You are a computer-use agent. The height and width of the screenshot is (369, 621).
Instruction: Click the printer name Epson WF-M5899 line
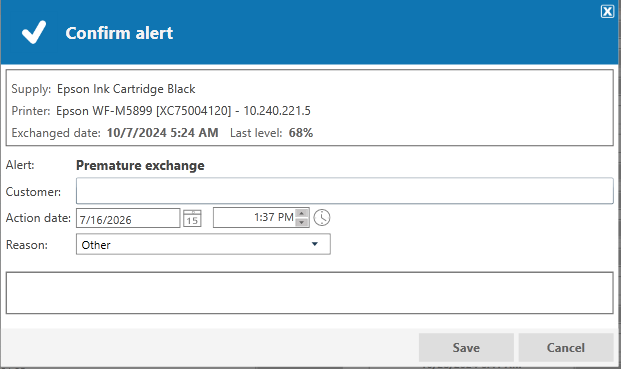pyautogui.click(x=183, y=111)
